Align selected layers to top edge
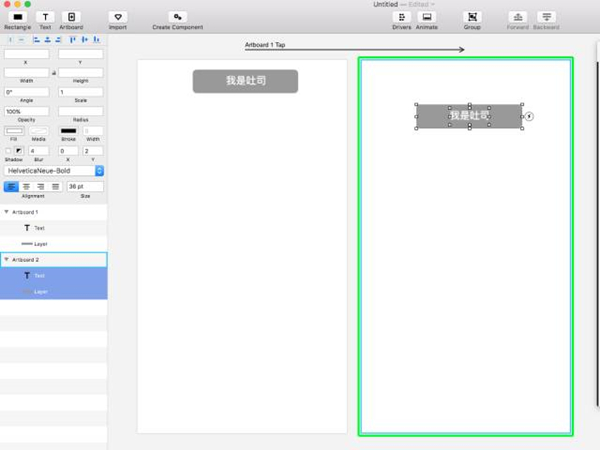600x450 pixels. click(x=73, y=39)
